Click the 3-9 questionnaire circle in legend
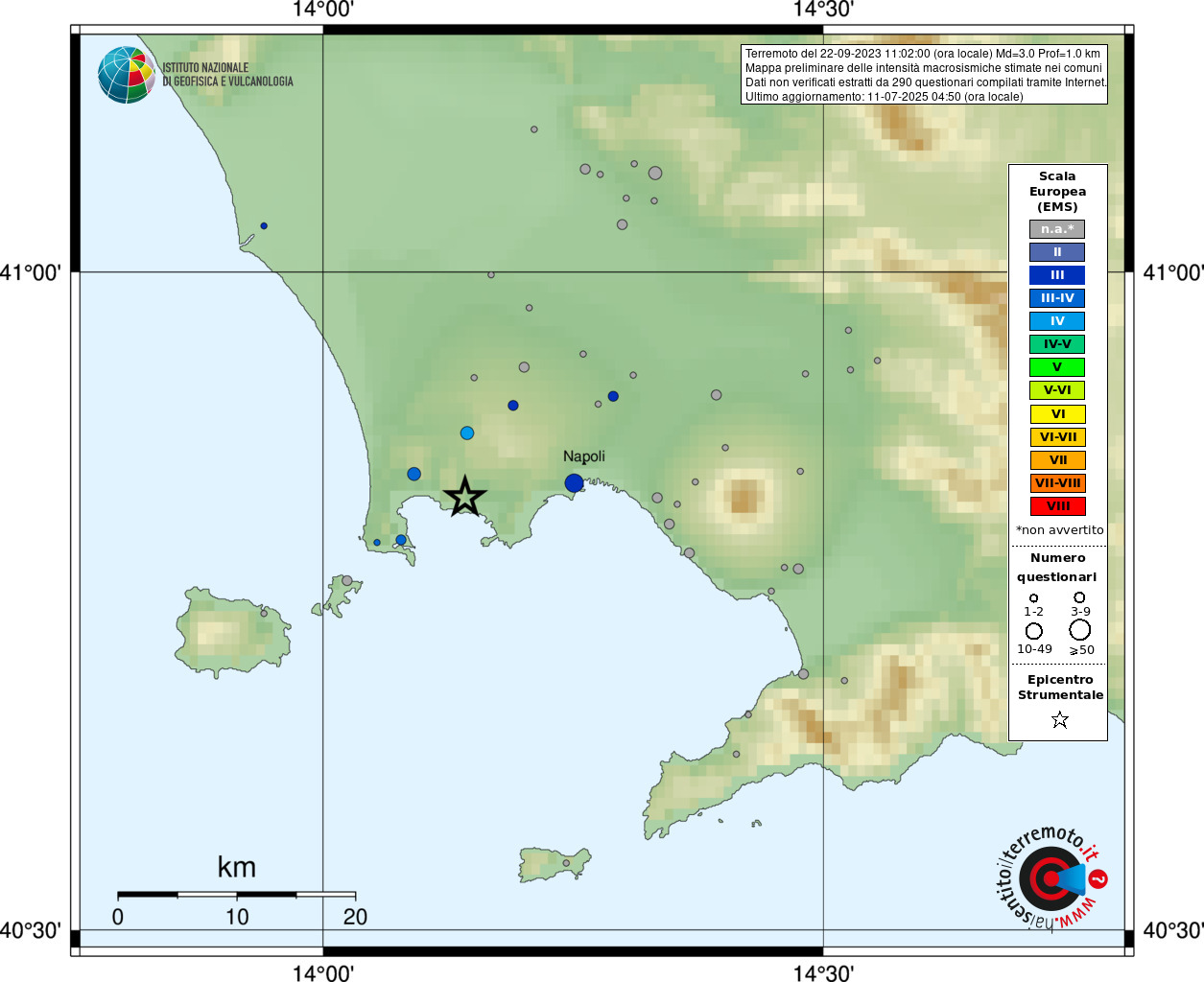This screenshot has height=982, width=1204. coord(1079,597)
